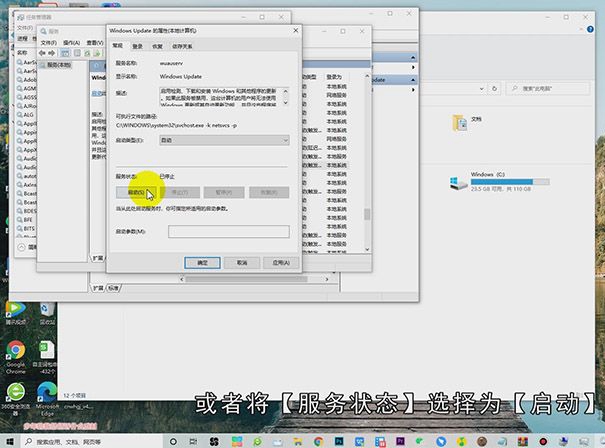Viewport: 605px width, 448px height.
Task: Click 取消 to cancel the dialog
Action: click(x=242, y=263)
